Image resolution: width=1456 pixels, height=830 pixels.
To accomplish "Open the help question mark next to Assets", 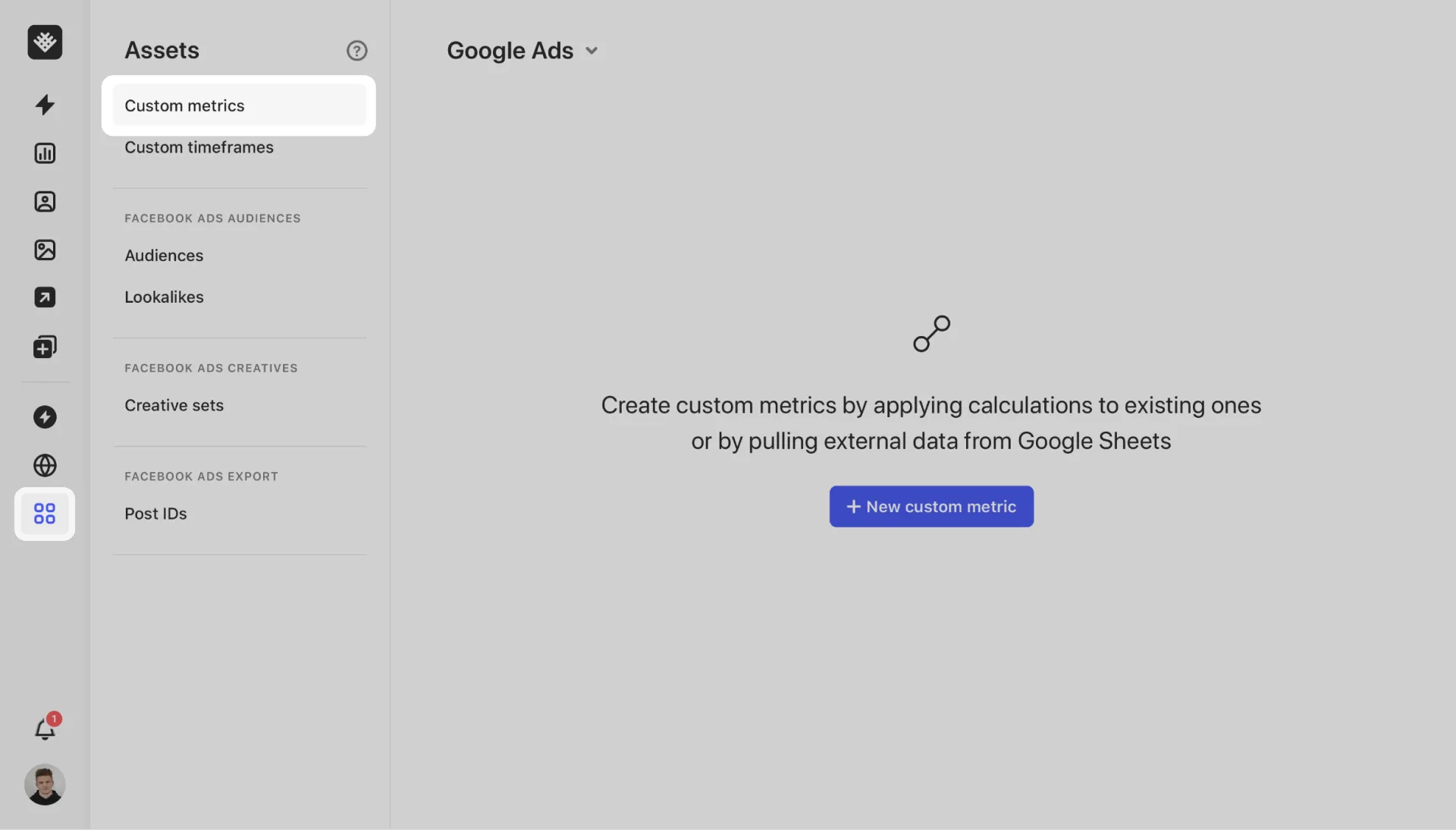I will point(356,50).
